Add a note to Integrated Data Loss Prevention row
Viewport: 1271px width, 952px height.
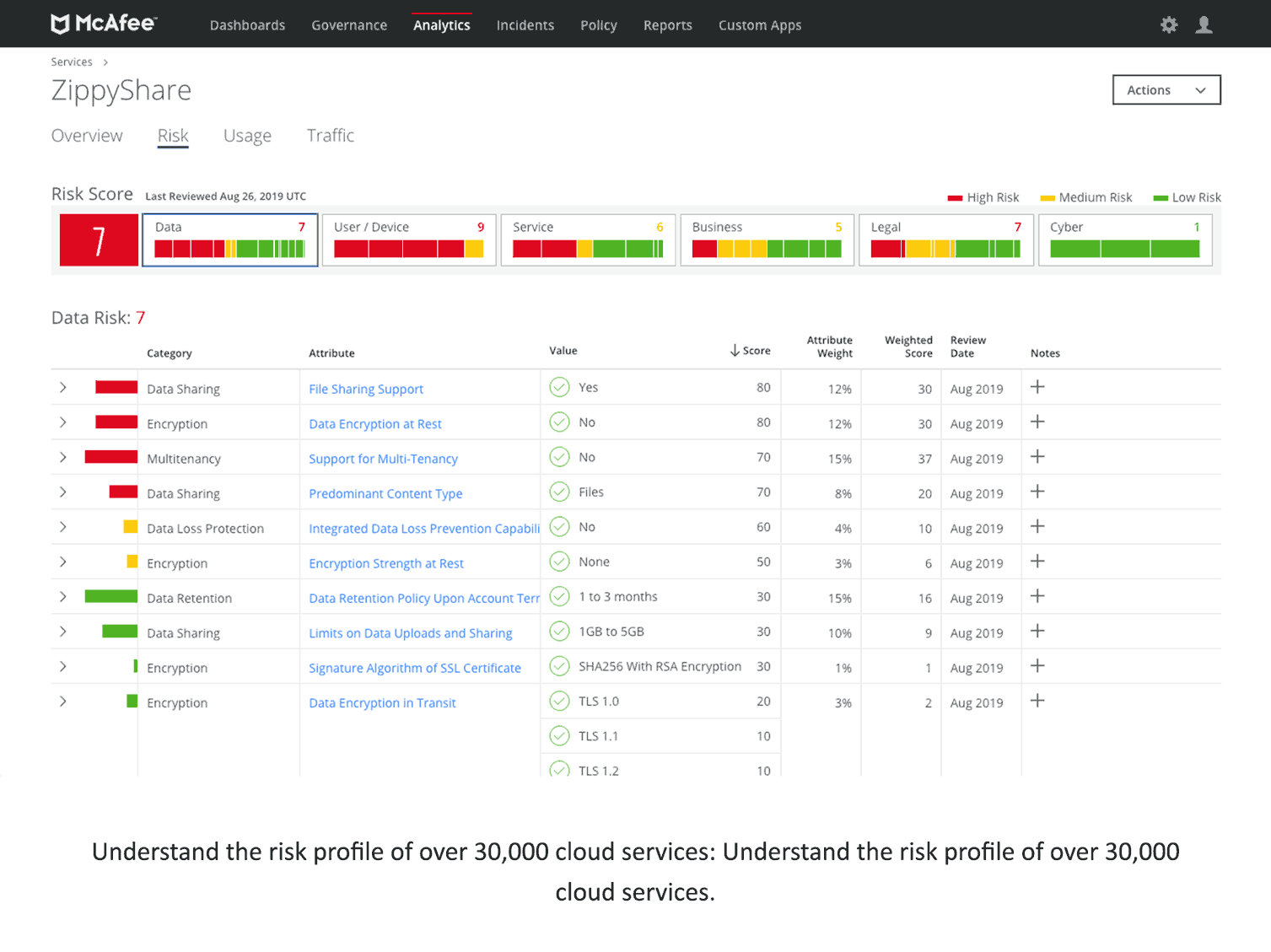pyautogui.click(x=1037, y=526)
